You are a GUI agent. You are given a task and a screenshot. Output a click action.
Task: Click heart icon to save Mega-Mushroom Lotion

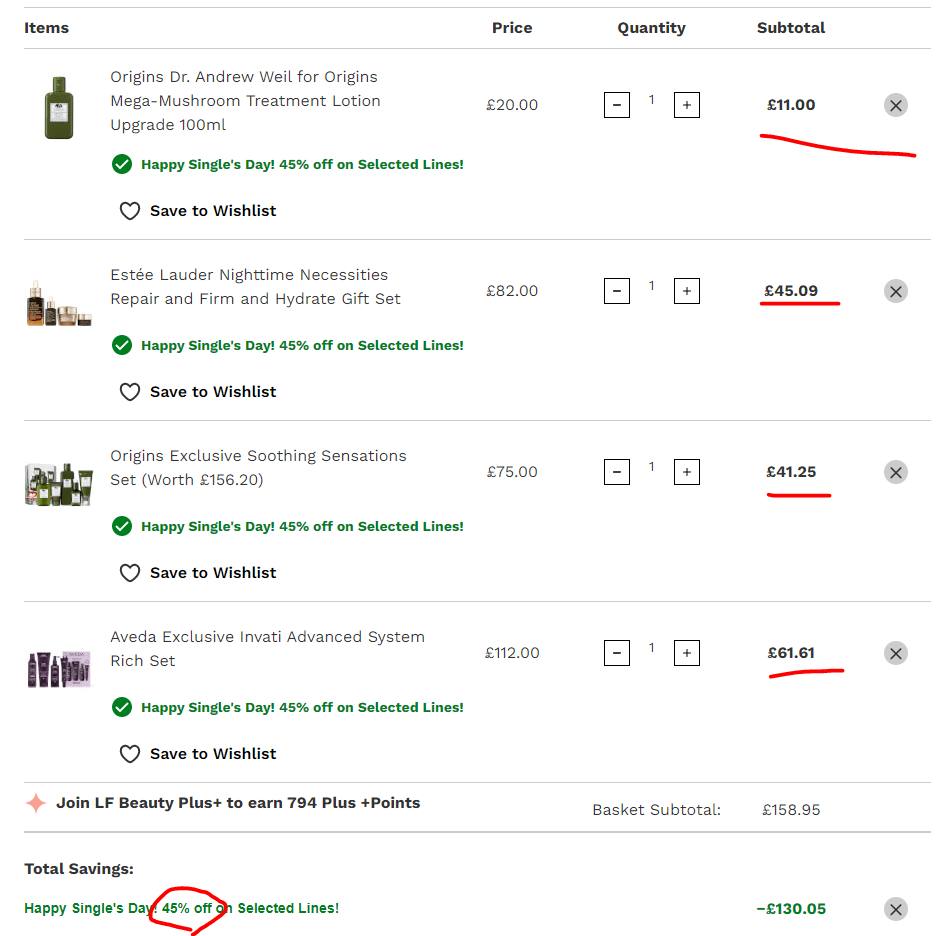pyautogui.click(x=130, y=211)
